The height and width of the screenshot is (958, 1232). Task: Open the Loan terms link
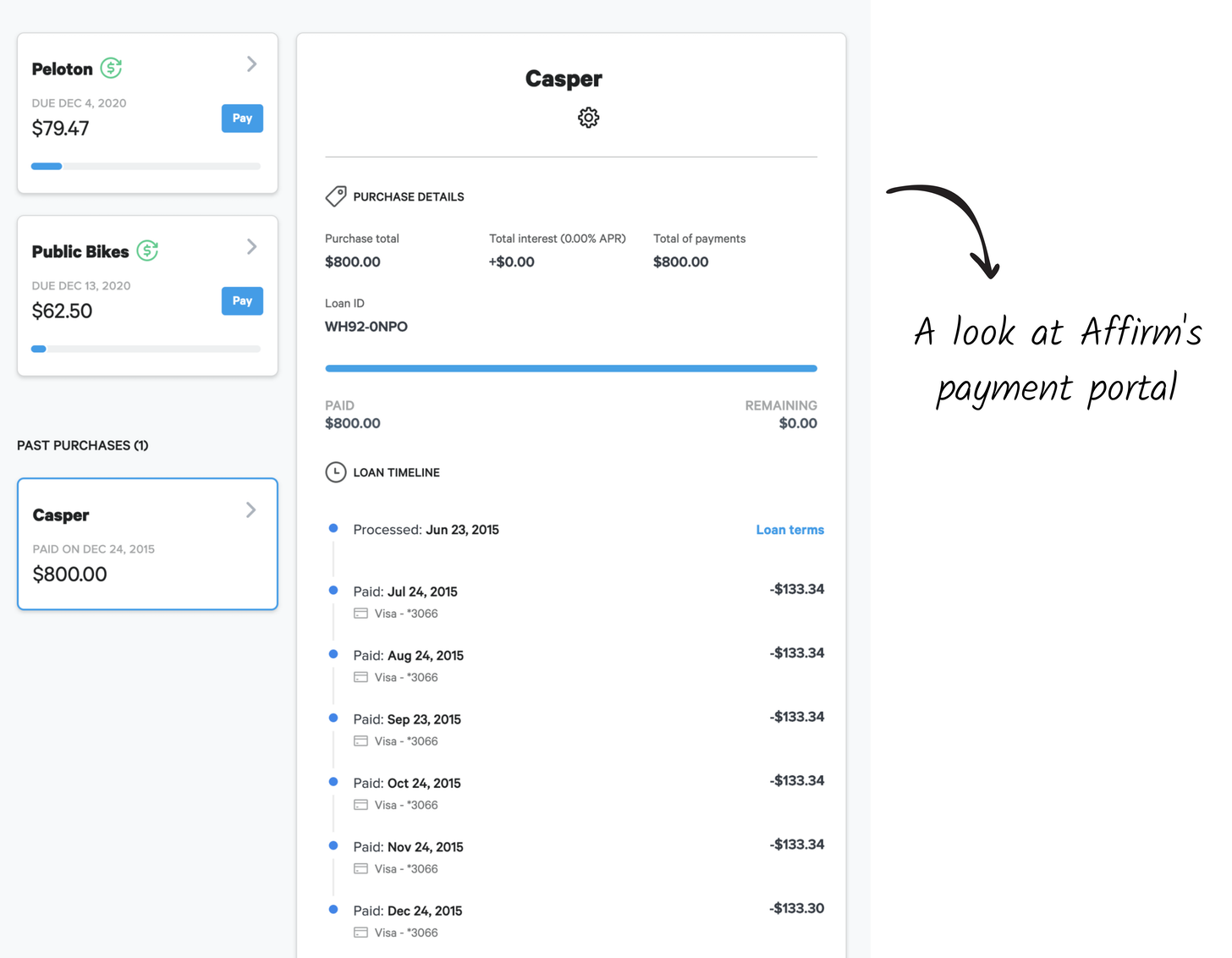point(789,530)
